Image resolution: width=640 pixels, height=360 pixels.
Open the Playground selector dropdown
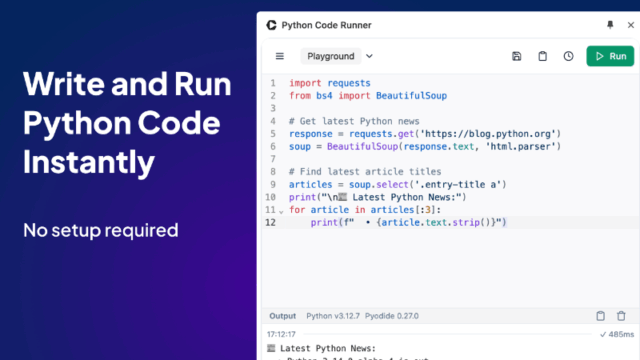(x=331, y=56)
